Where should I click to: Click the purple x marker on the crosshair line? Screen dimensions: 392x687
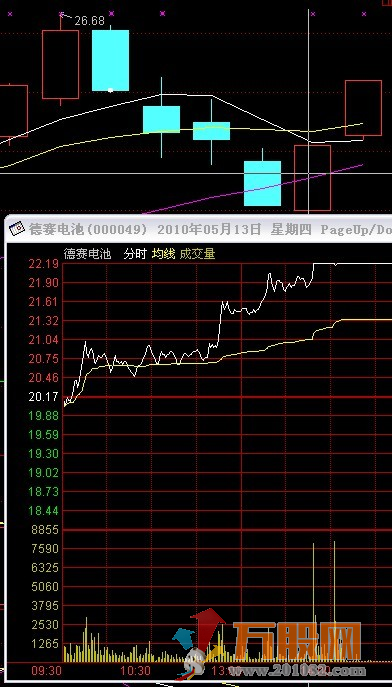point(313,14)
